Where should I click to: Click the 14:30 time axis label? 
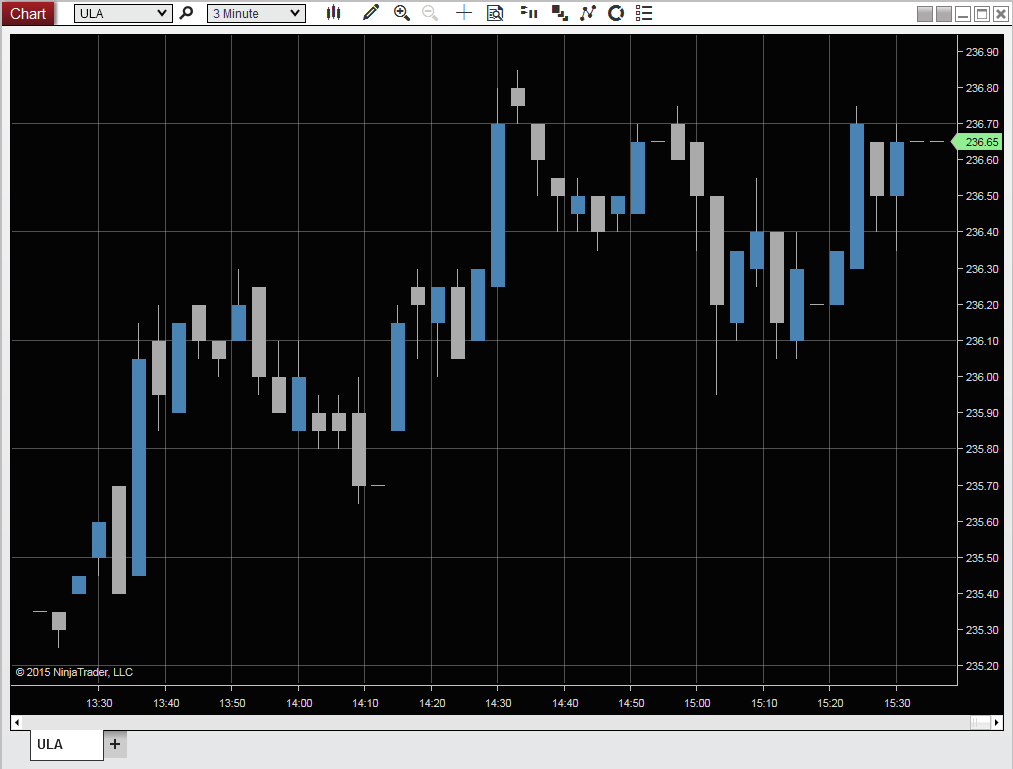498,703
